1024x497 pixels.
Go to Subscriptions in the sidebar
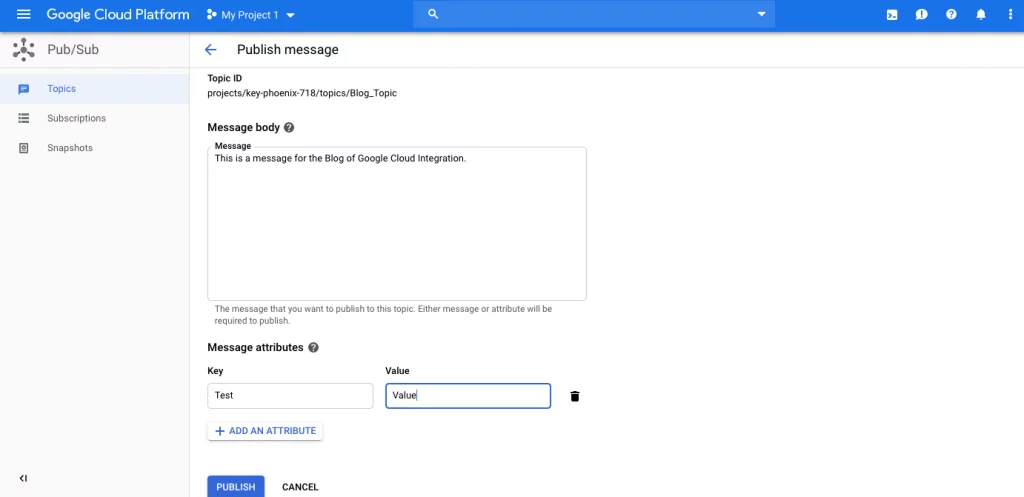coord(95,118)
